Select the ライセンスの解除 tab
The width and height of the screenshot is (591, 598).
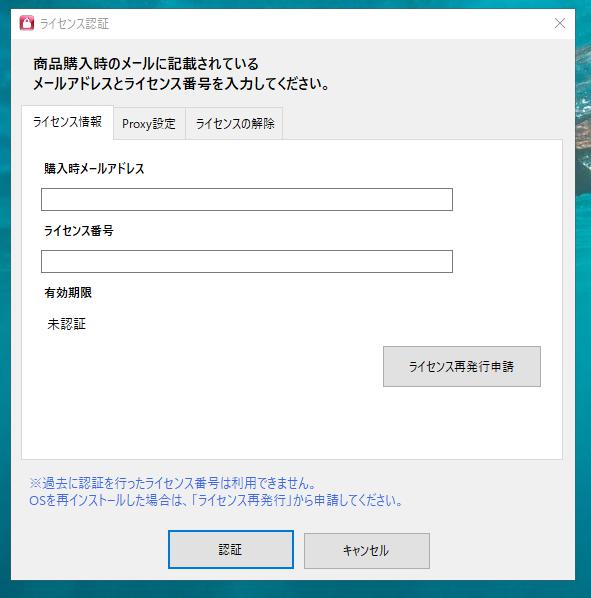tap(234, 124)
